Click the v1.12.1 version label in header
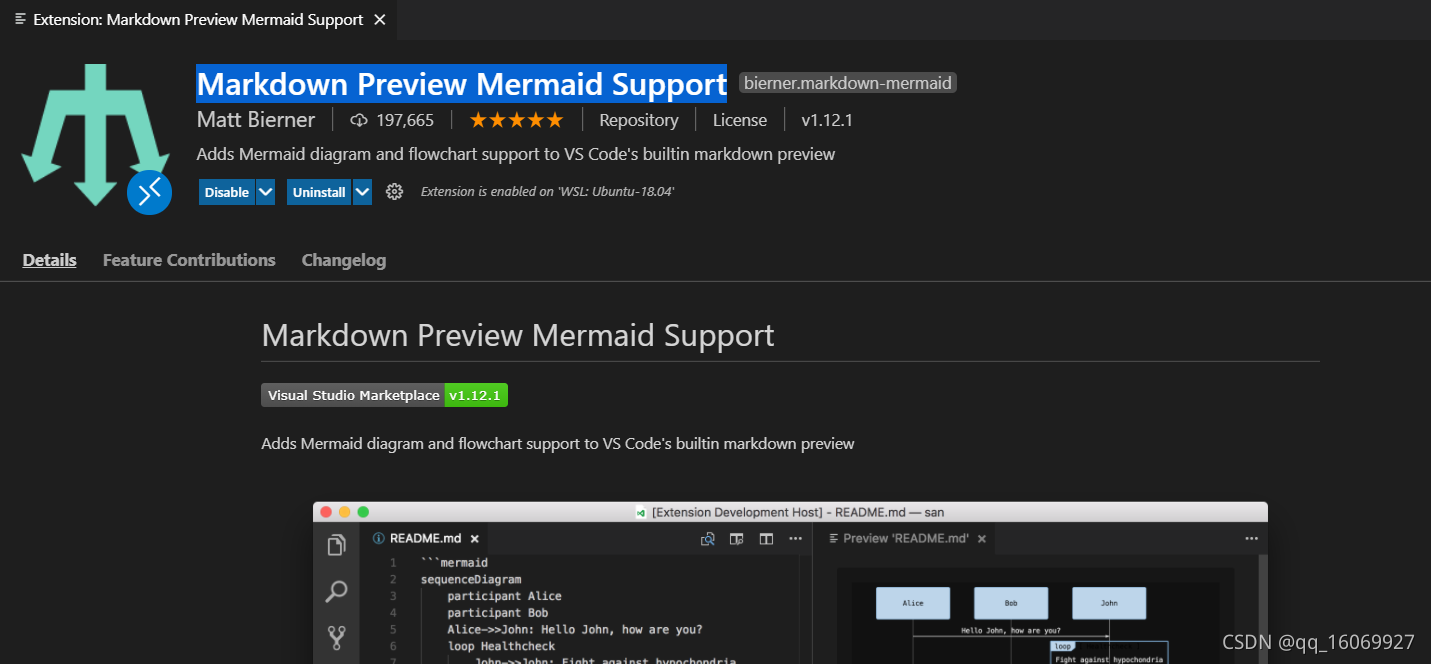Image resolution: width=1431 pixels, height=664 pixels. [827, 120]
